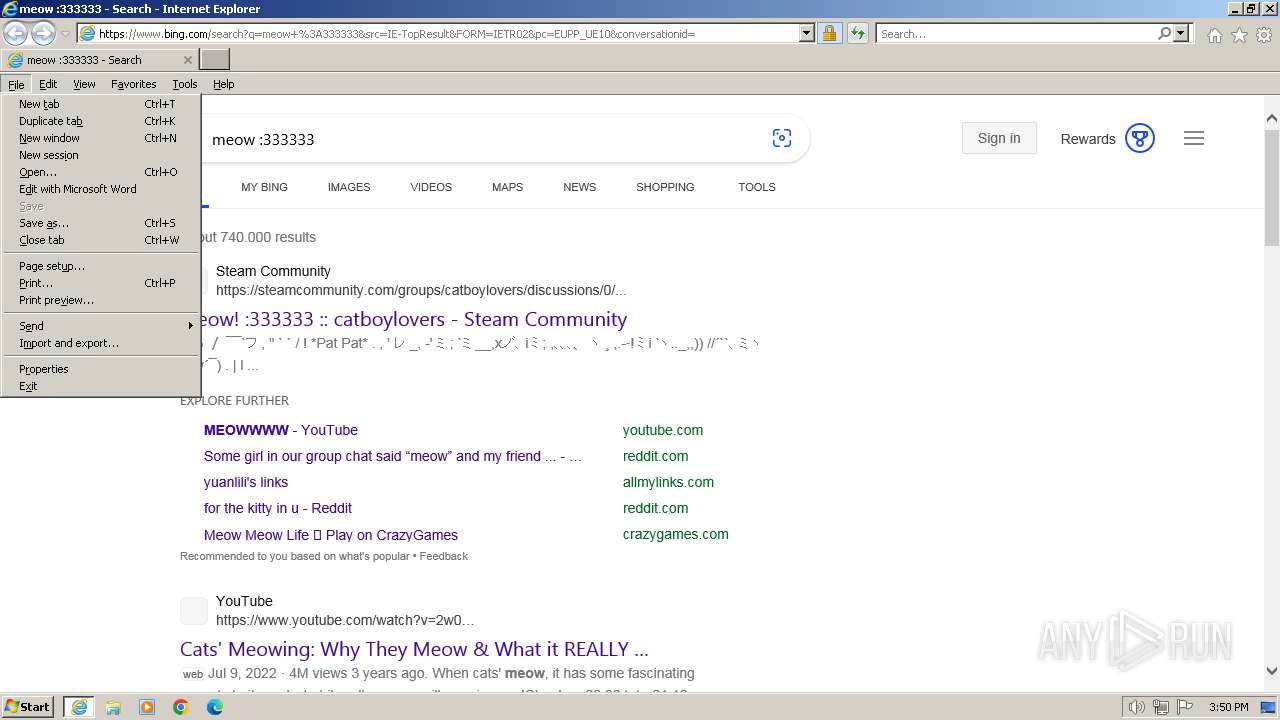This screenshot has height=720, width=1280.
Task: Choose New window menu entry
Action: pos(100,138)
